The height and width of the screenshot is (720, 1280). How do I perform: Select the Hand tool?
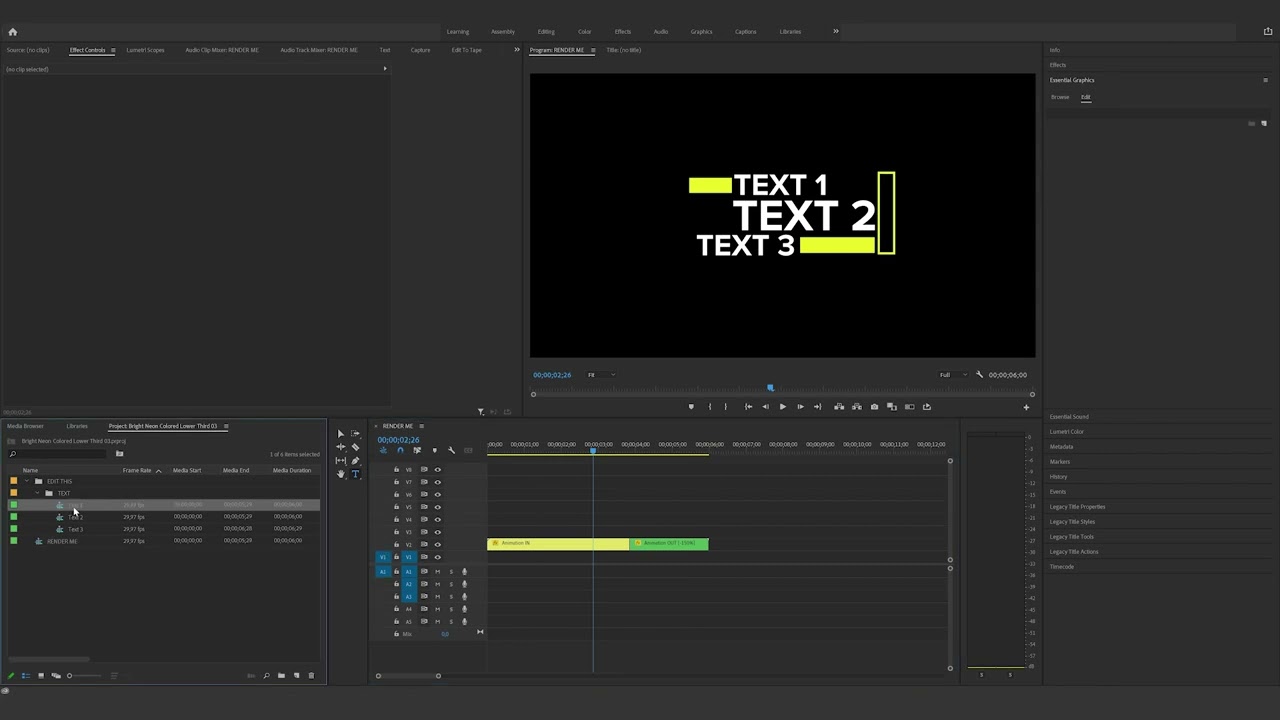click(340, 474)
